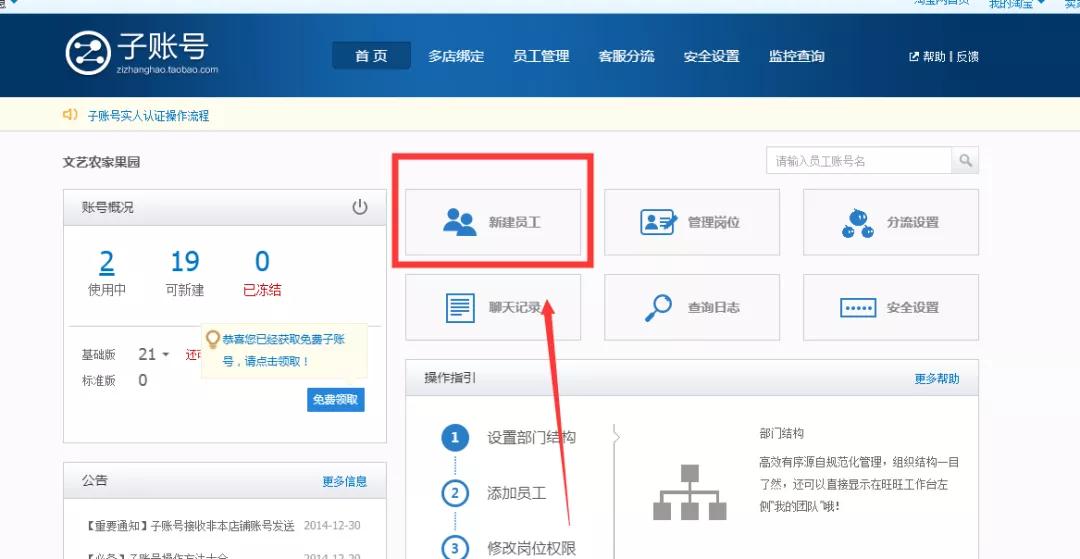Open 管理岗位 ID card icon
The image size is (1080, 559).
(x=658, y=222)
